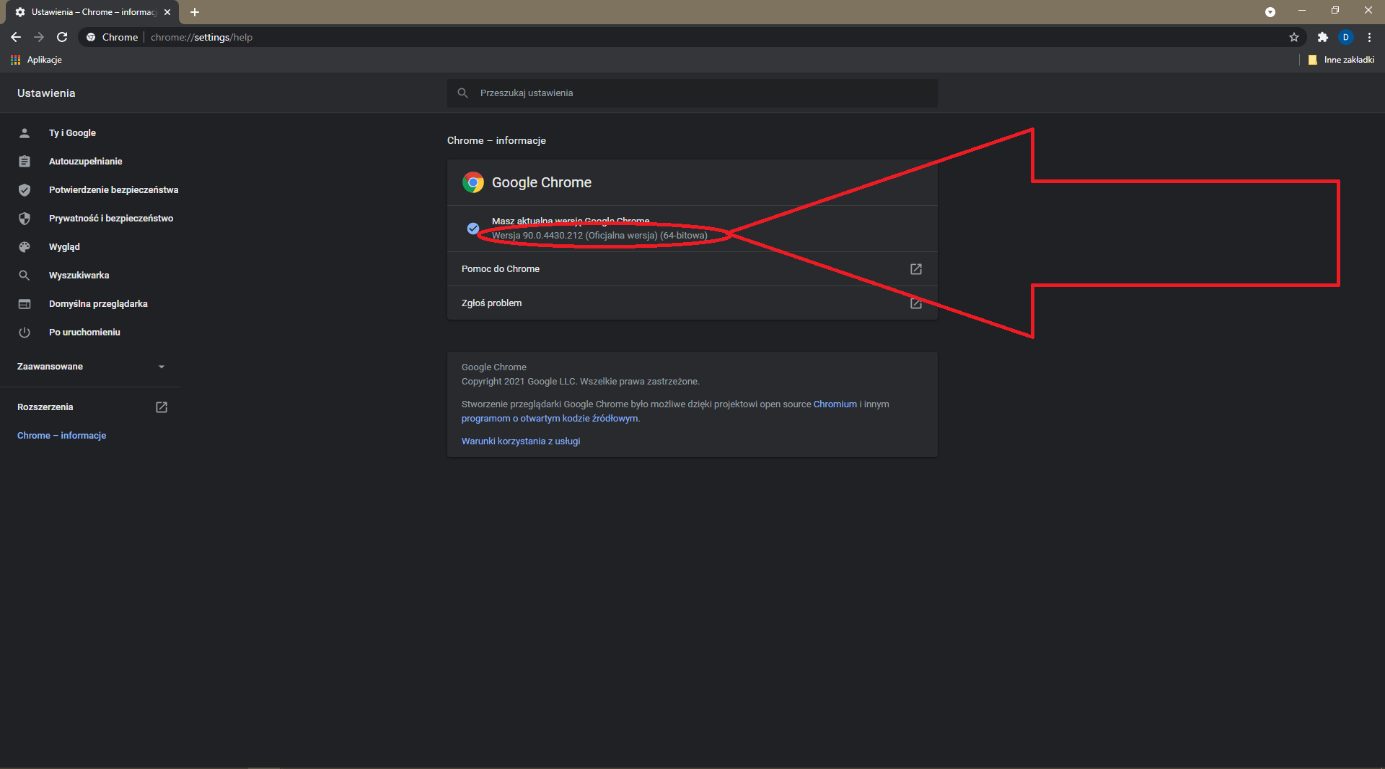Click the blue up-to-date checkmark icon
This screenshot has height=769, width=1385.
tap(473, 228)
